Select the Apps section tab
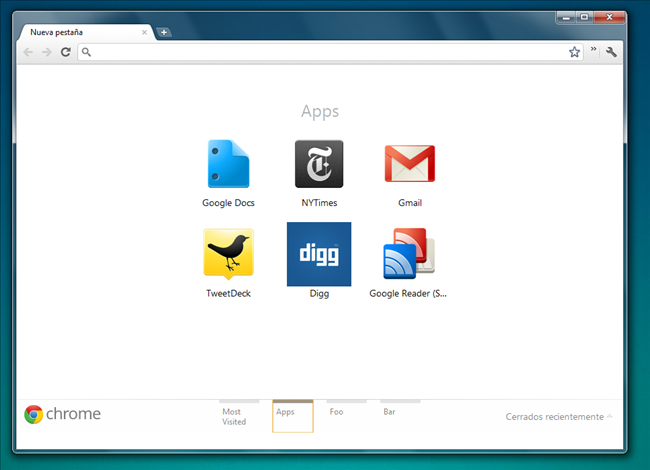The height and width of the screenshot is (470, 650). click(292, 416)
